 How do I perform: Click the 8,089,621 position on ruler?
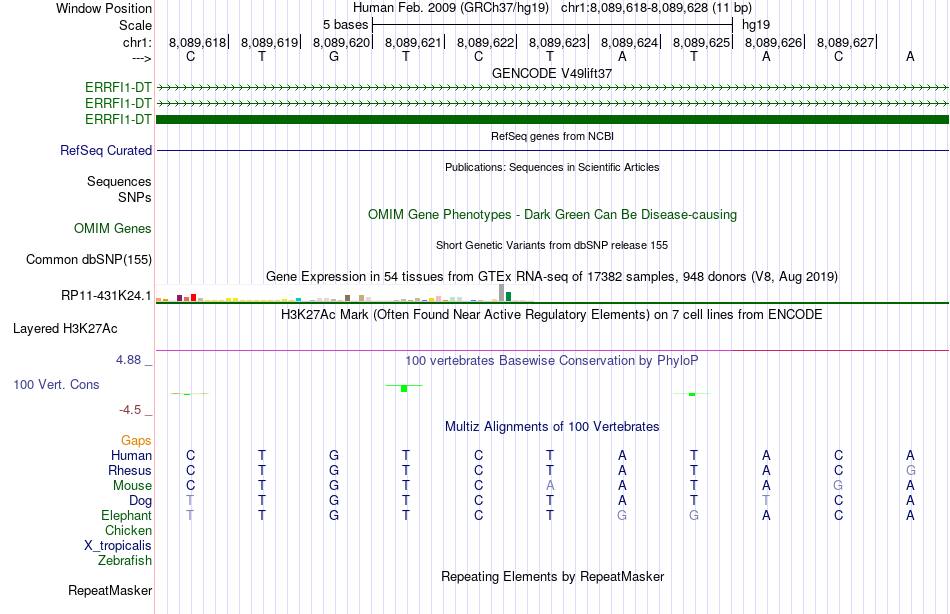[x=413, y=42]
